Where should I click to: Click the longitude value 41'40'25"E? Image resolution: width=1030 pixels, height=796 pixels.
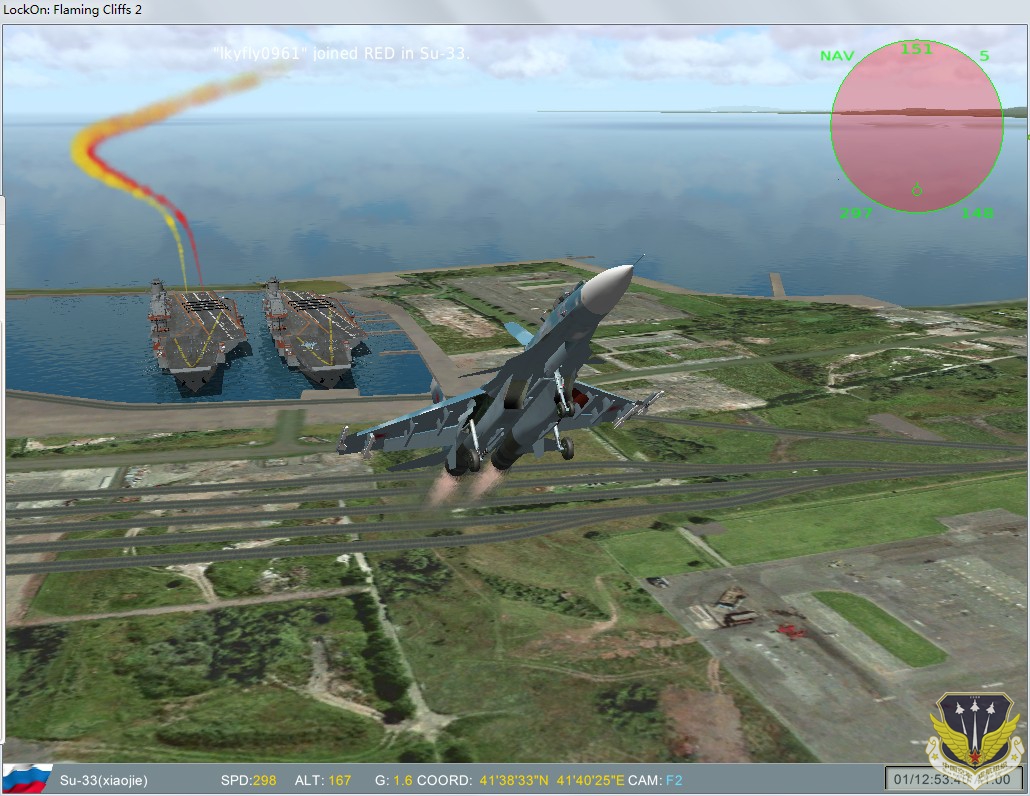[591, 780]
